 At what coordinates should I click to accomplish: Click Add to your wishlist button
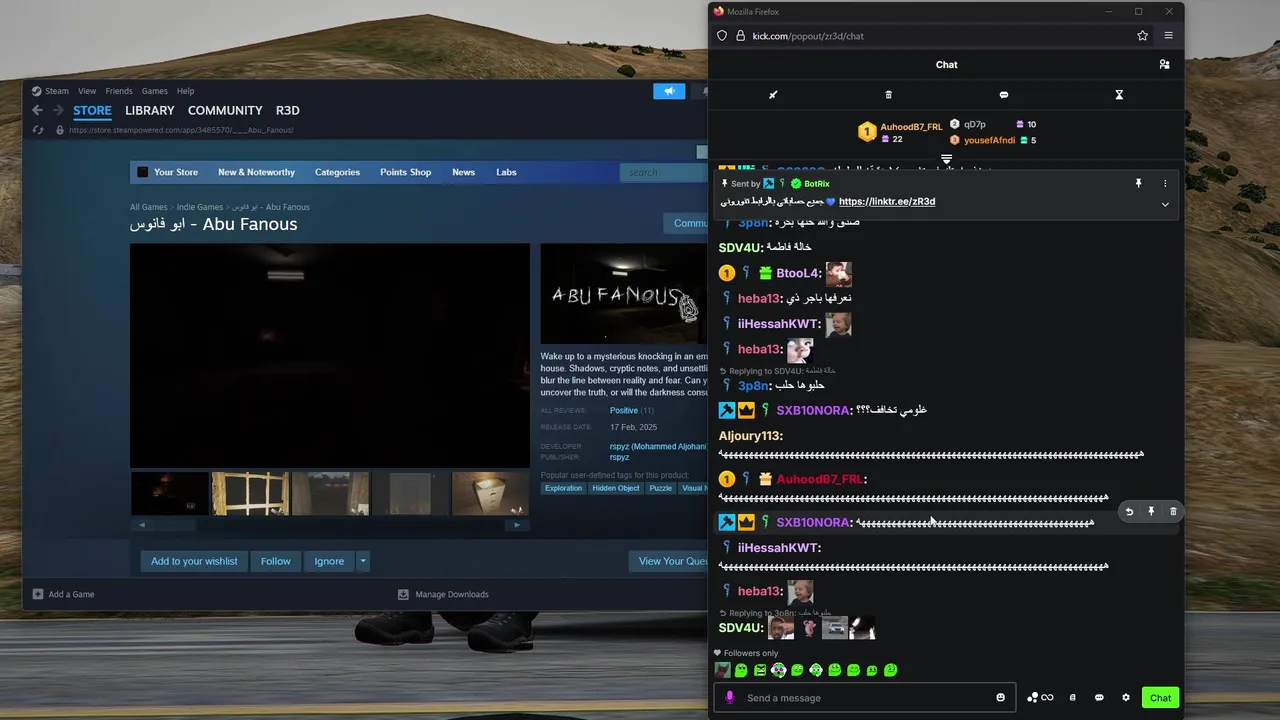coord(194,561)
